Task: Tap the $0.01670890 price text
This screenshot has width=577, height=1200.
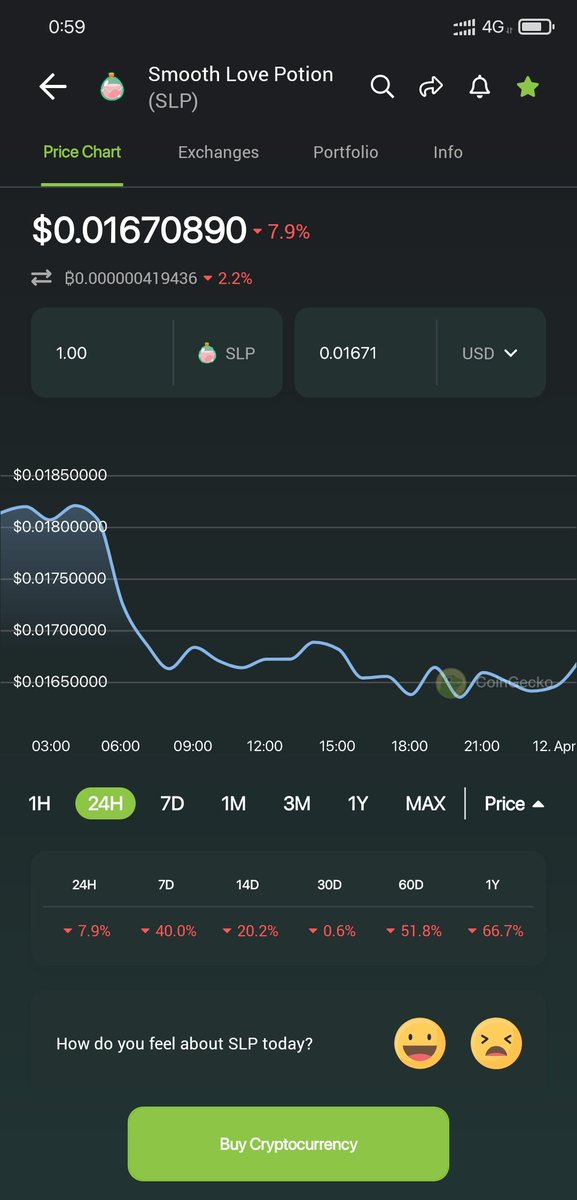Action: coord(139,231)
